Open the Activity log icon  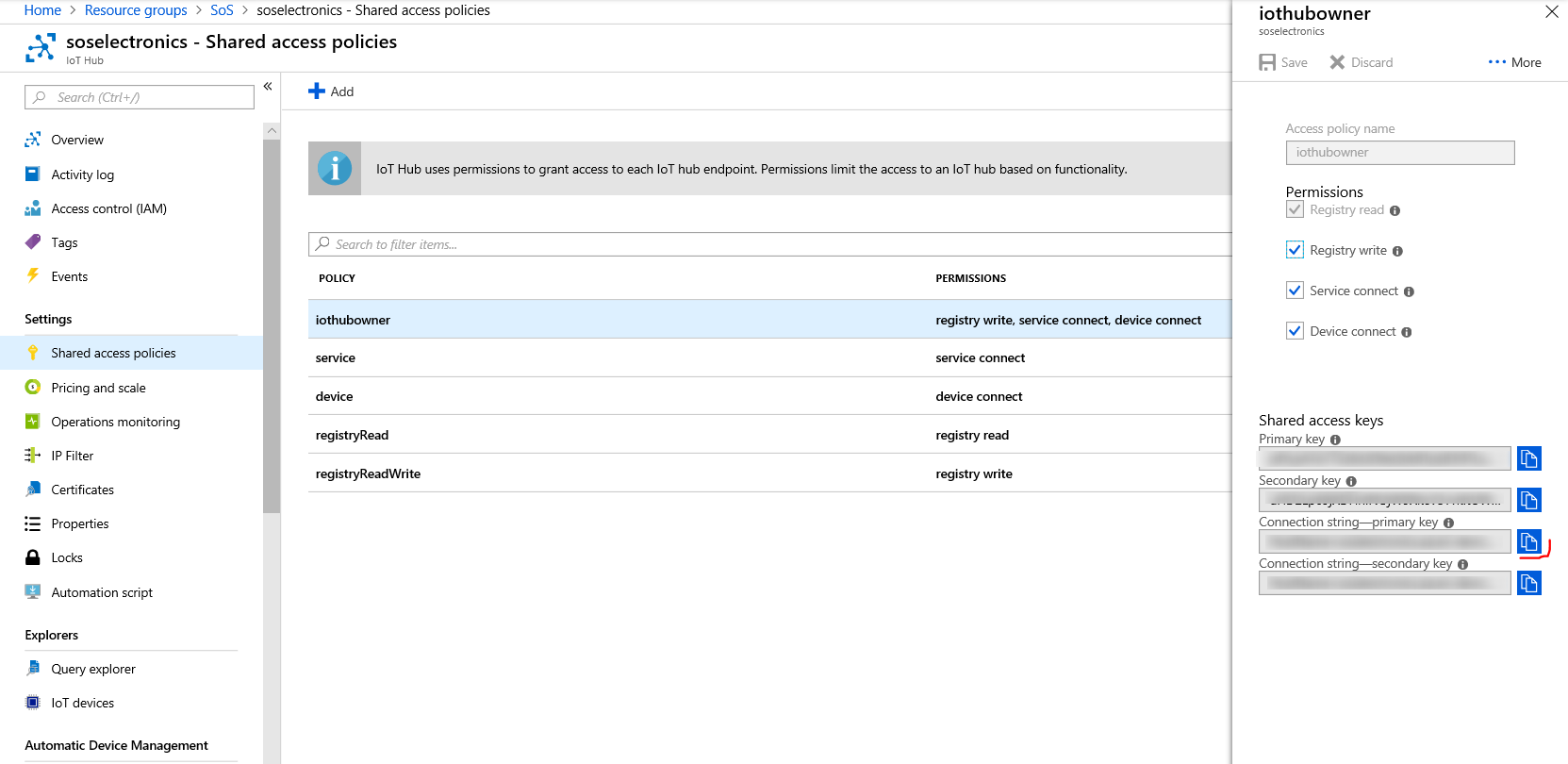33,174
